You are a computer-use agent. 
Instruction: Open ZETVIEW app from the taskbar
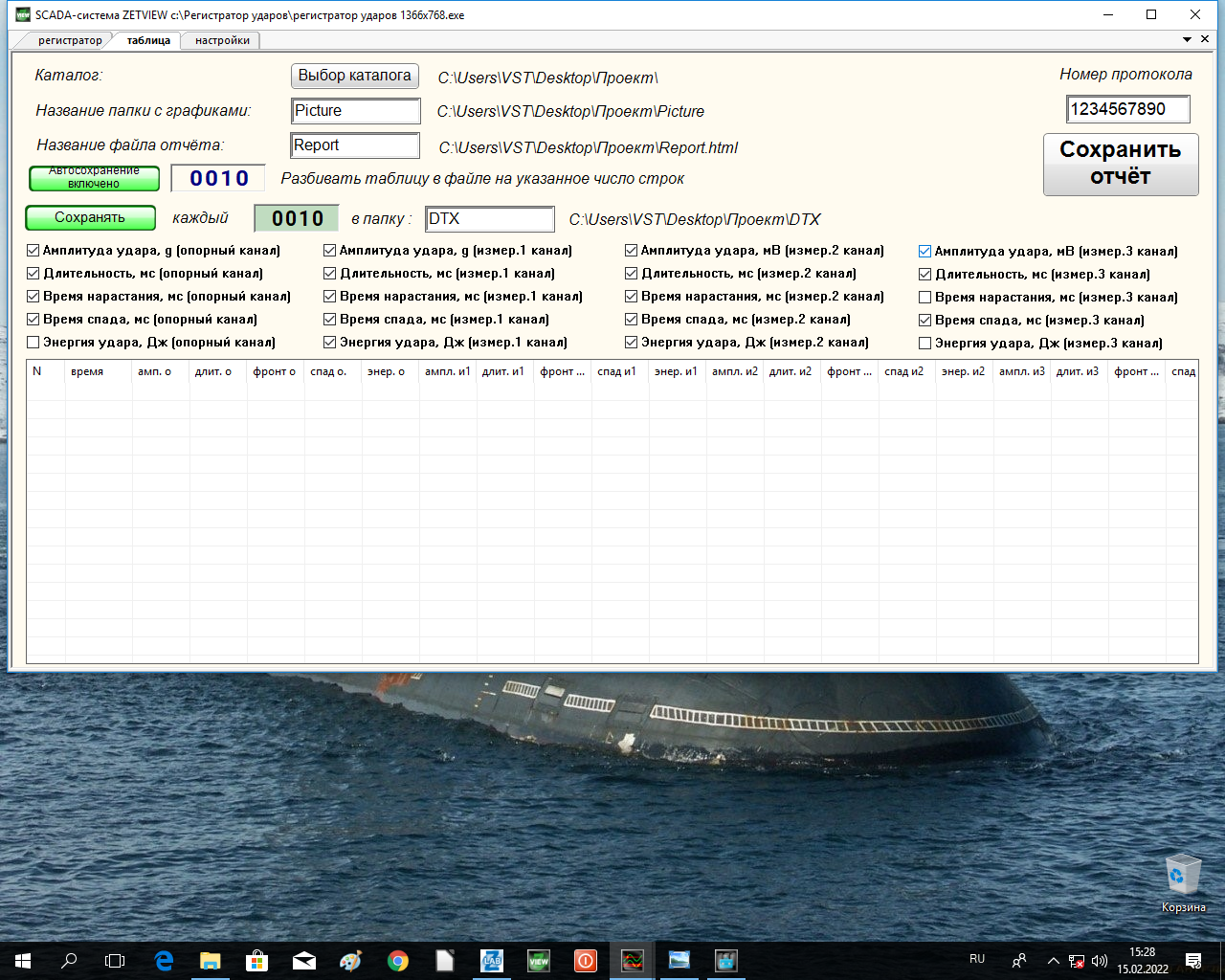coord(539,960)
